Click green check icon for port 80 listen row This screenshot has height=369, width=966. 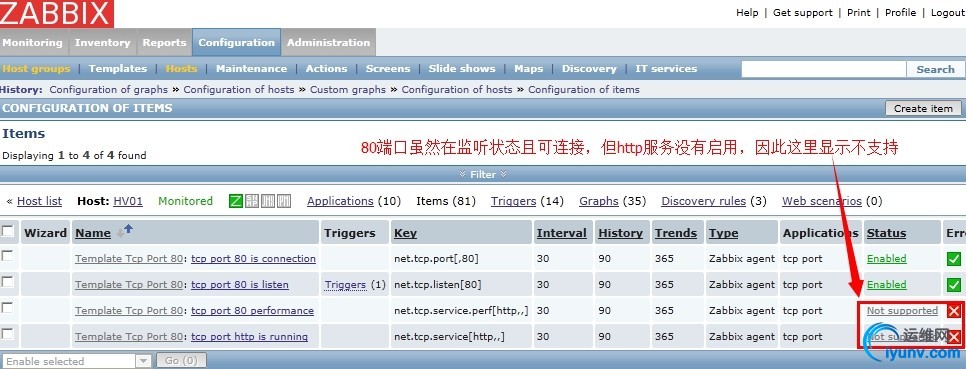pyautogui.click(x=954, y=285)
